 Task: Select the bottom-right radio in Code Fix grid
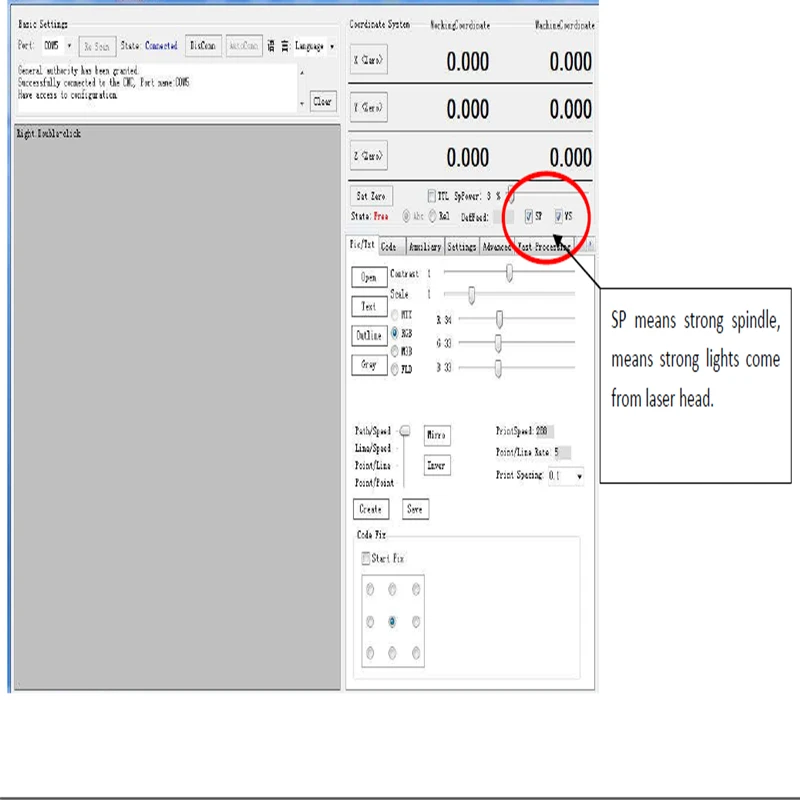tap(416, 653)
